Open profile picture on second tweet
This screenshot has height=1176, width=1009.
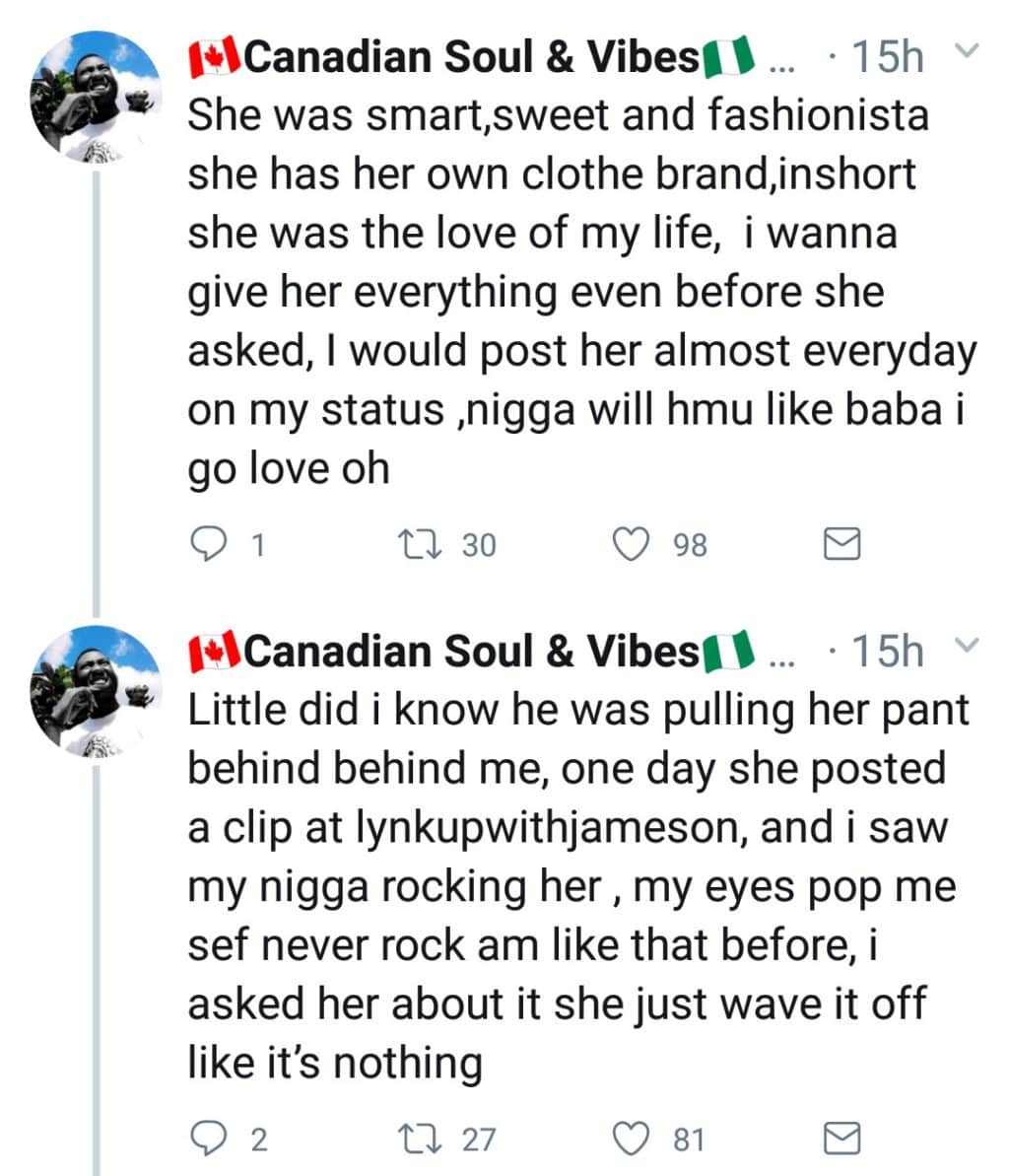pyautogui.click(x=95, y=690)
